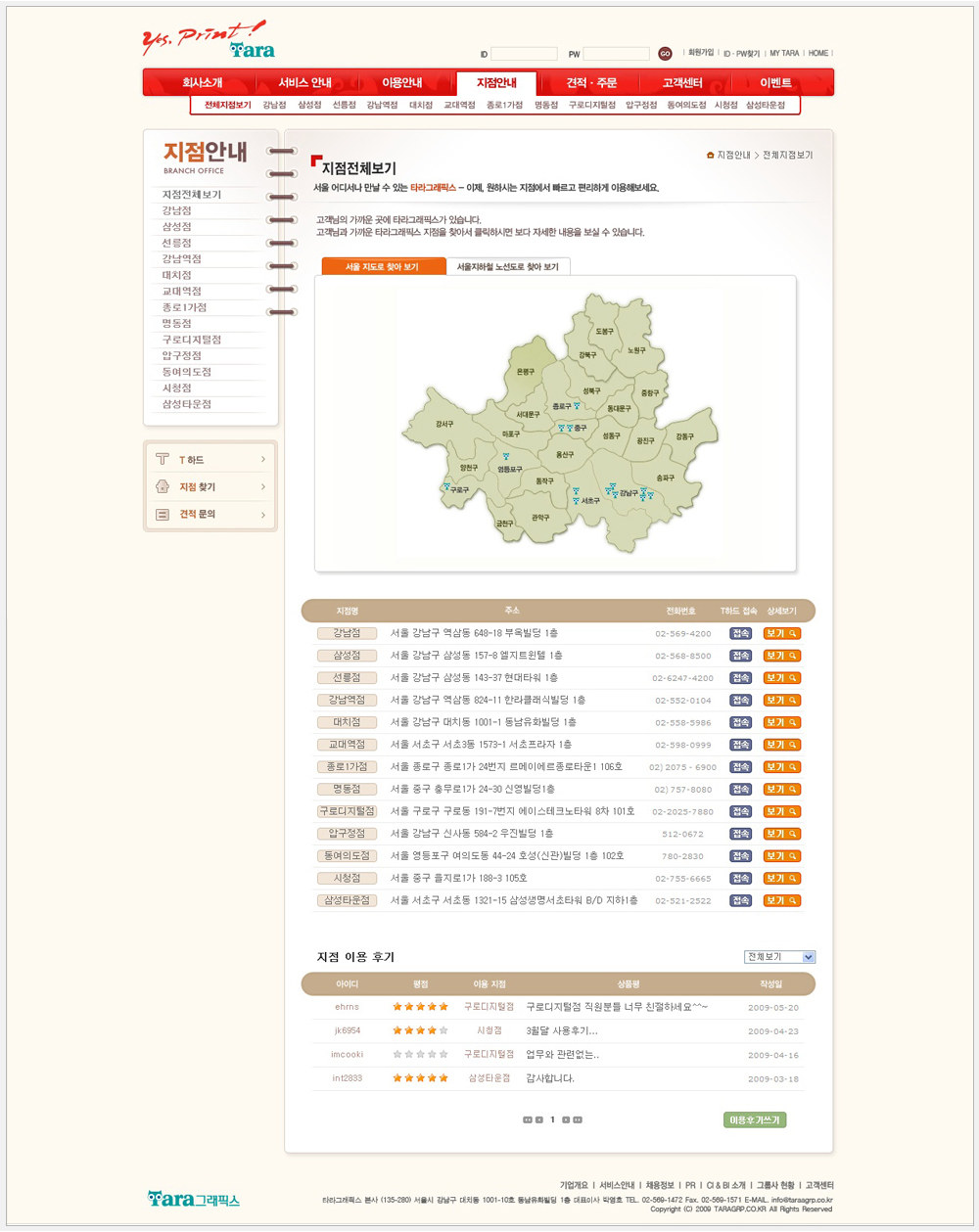Select 강남구 on the Seoul map
The image size is (979, 1232).
point(628,493)
